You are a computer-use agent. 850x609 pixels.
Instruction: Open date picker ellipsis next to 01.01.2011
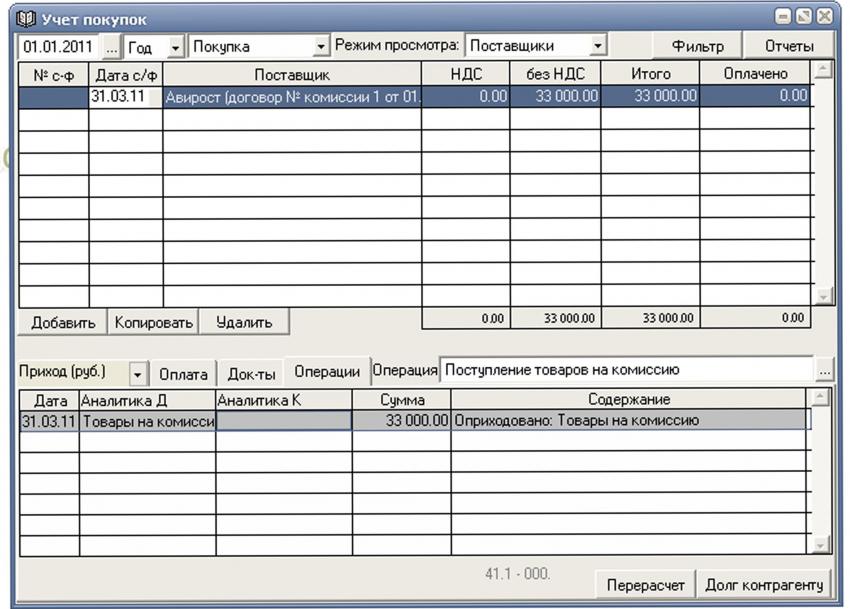click(111, 47)
